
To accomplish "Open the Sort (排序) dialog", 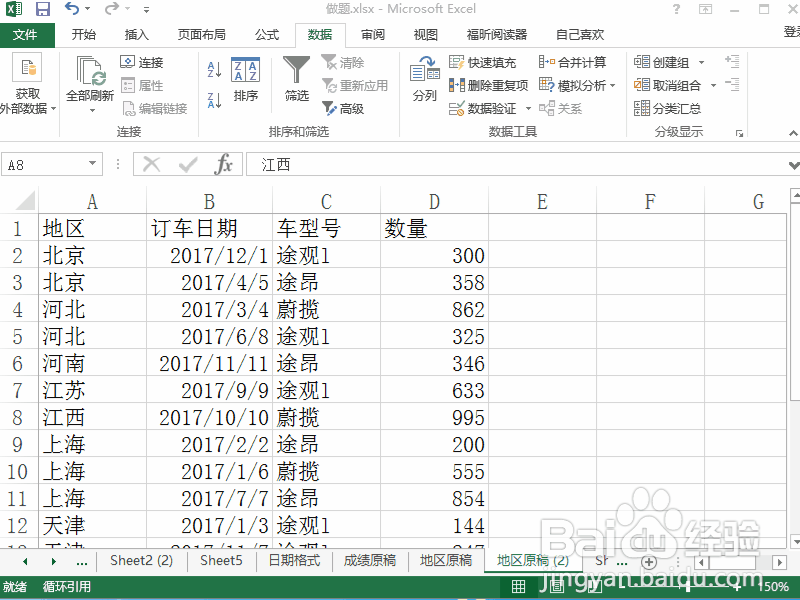I will [245, 79].
